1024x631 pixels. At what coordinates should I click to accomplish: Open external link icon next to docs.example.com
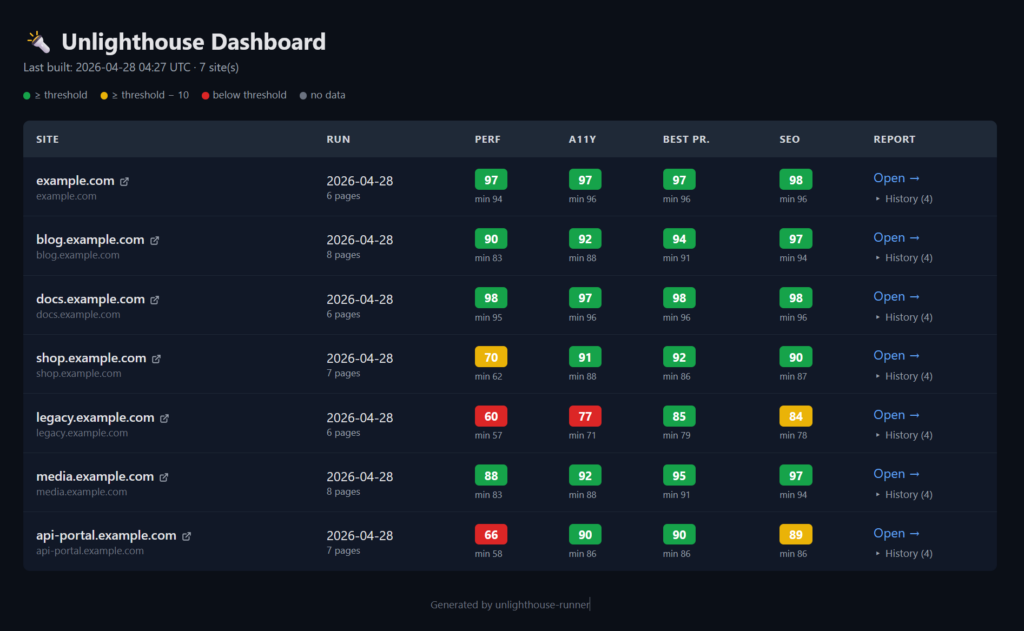coord(155,300)
